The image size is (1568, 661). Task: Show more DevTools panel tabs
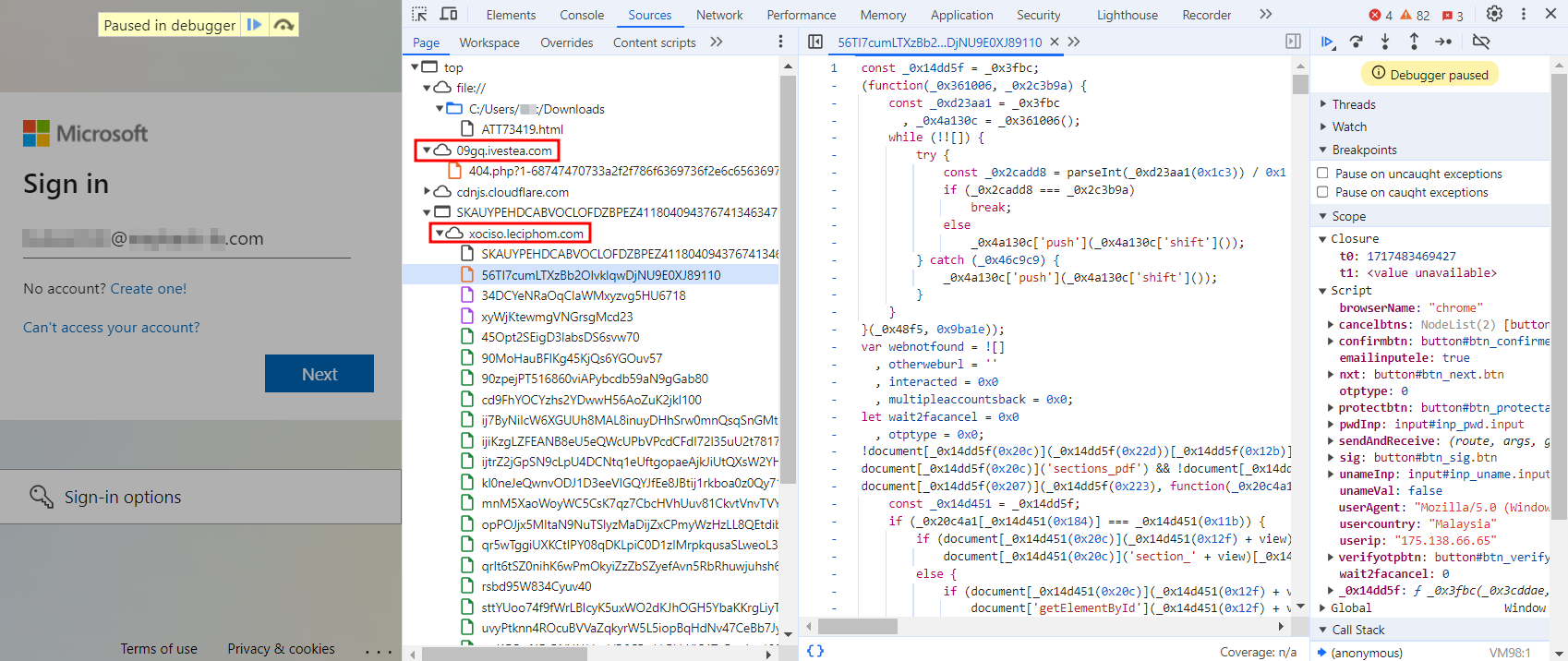(1265, 14)
